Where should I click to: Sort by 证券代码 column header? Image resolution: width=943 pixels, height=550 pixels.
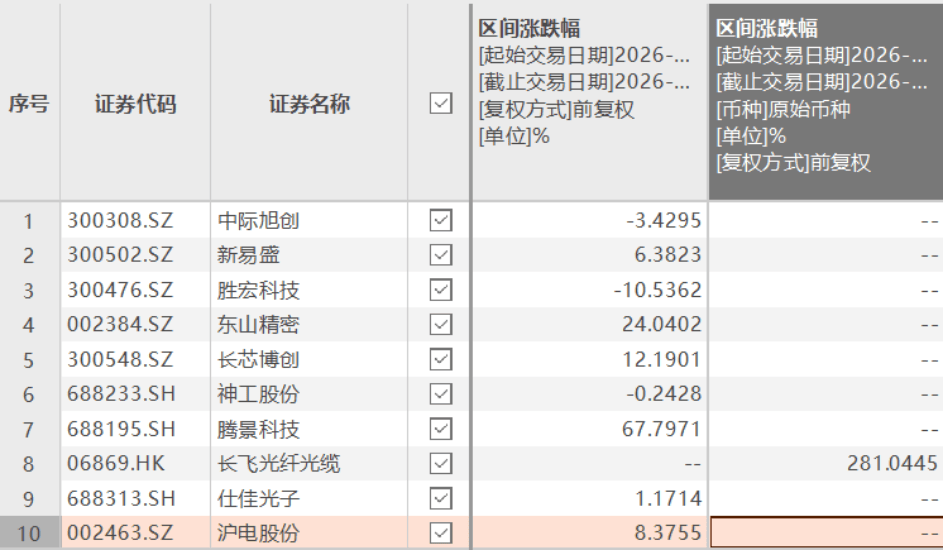pyautogui.click(x=135, y=103)
